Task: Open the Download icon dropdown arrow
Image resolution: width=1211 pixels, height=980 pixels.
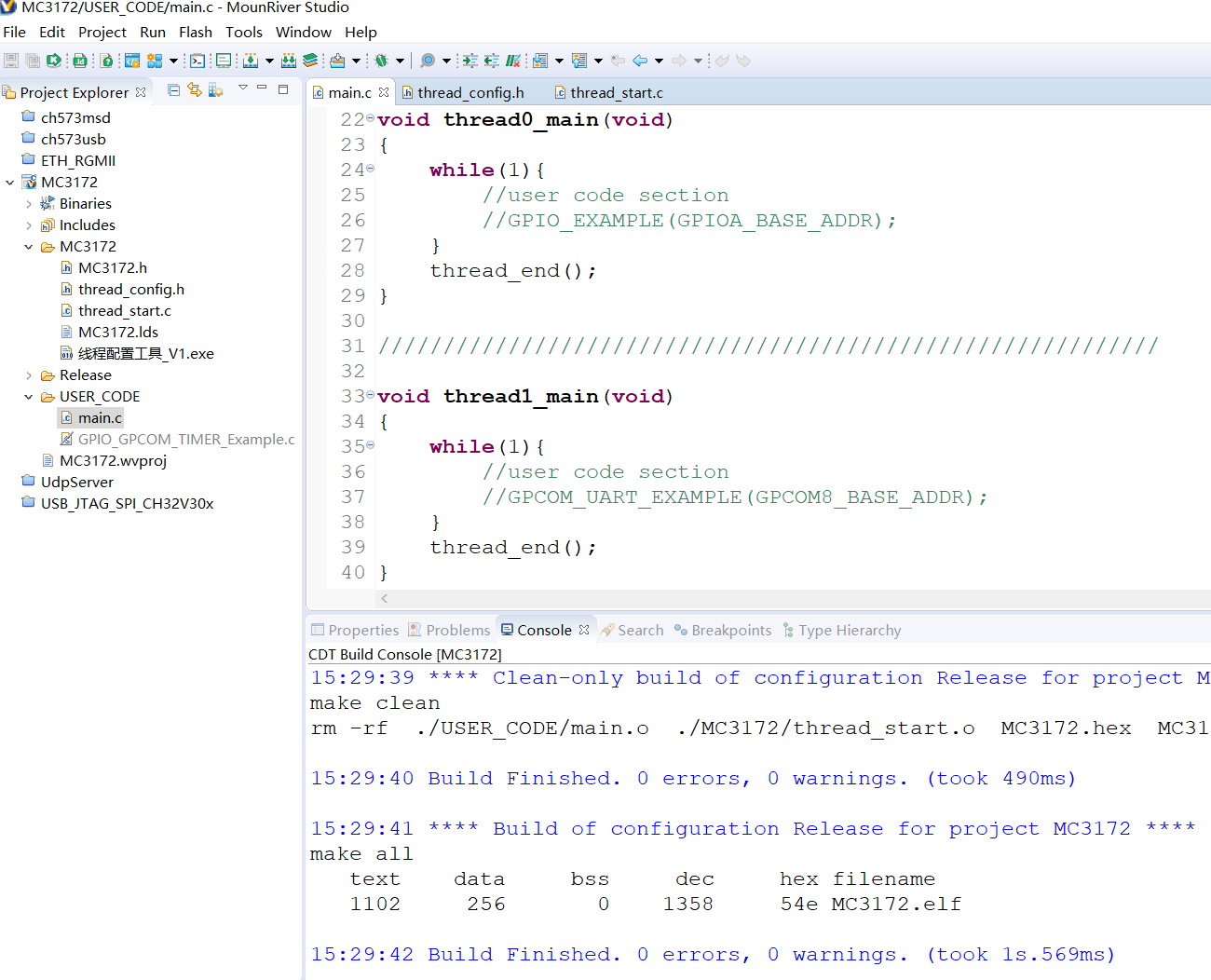Action: [x=269, y=61]
